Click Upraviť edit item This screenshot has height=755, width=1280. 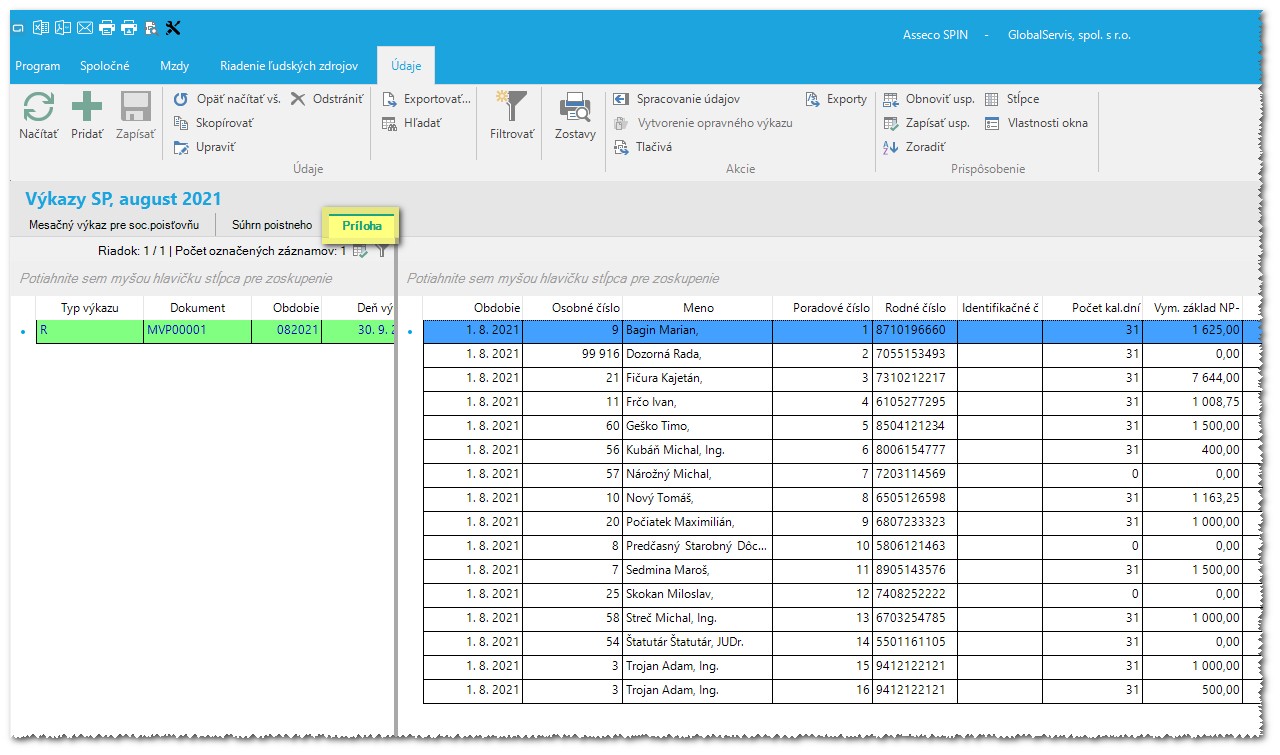[x=204, y=147]
